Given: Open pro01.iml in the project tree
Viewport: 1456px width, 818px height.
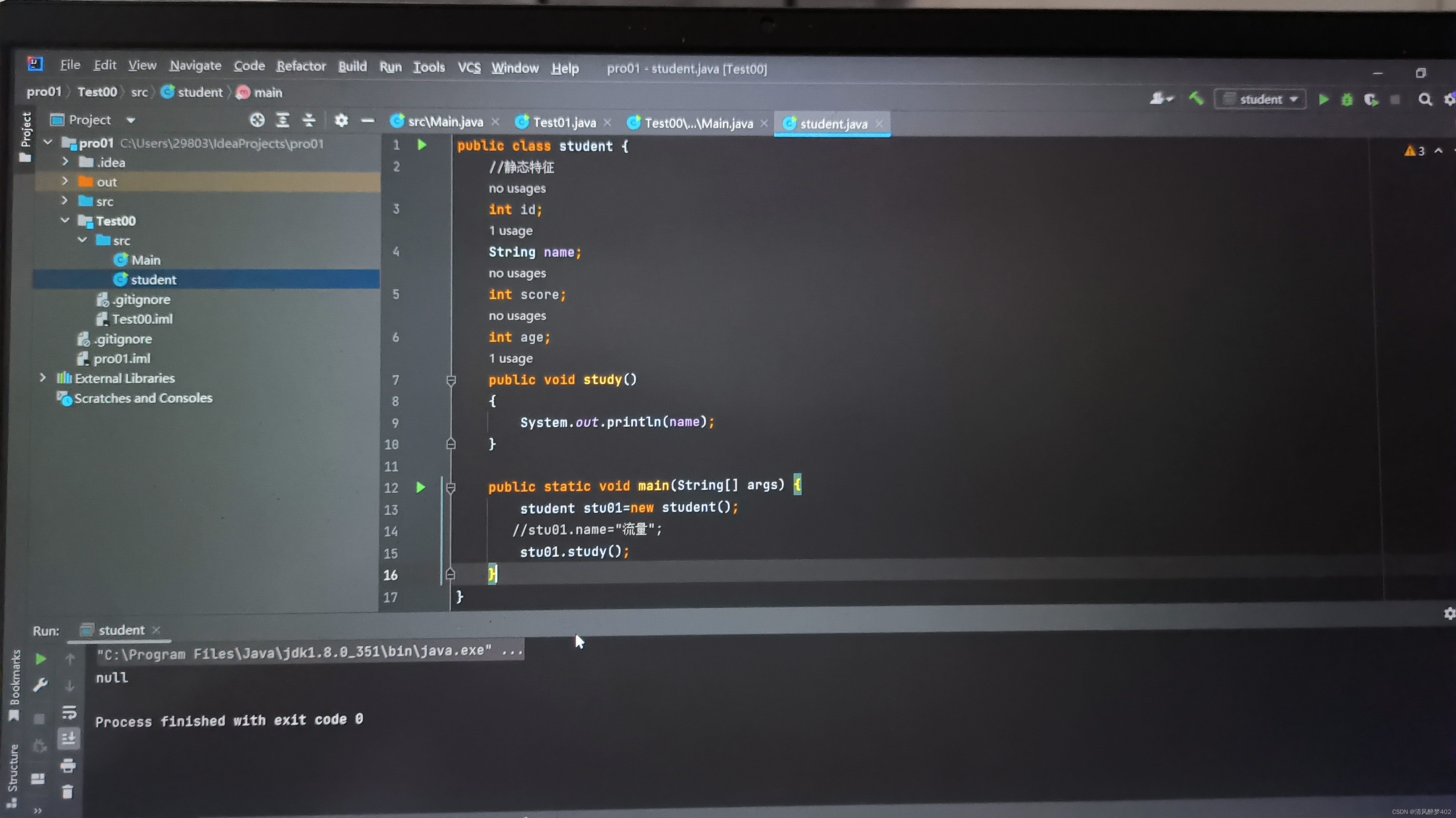Looking at the screenshot, I should pyautogui.click(x=121, y=359).
